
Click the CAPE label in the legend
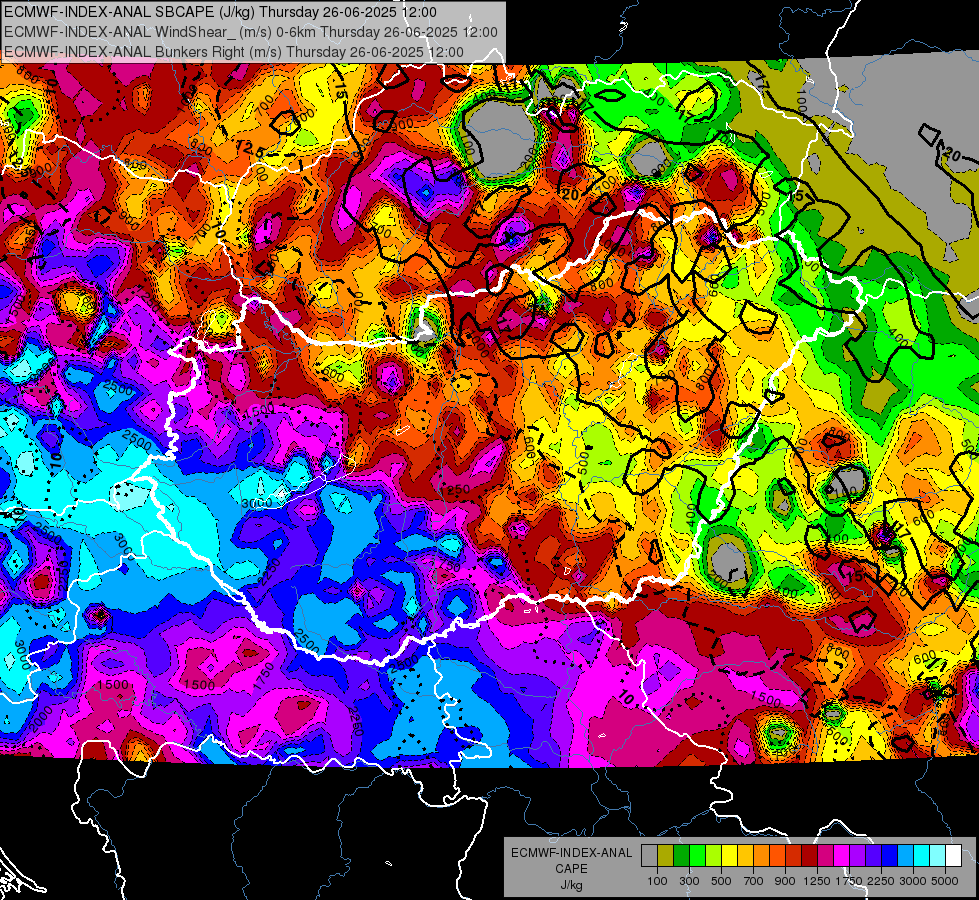tap(571, 869)
